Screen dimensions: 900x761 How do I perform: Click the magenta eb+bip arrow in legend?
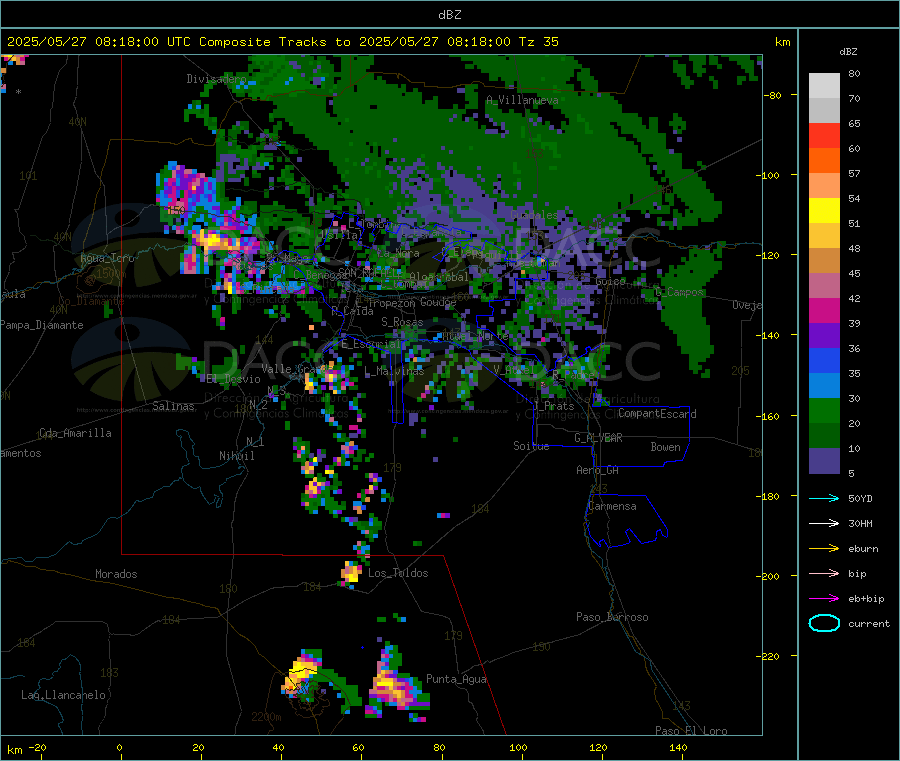[824, 599]
